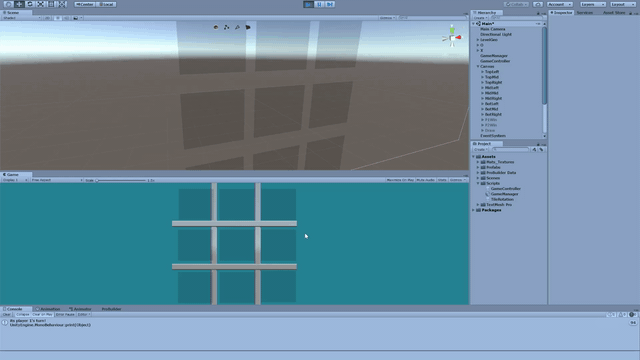Expand the LevelGeo object in Hierarchy
Screen dimensions: 640x360
click(x=478, y=40)
